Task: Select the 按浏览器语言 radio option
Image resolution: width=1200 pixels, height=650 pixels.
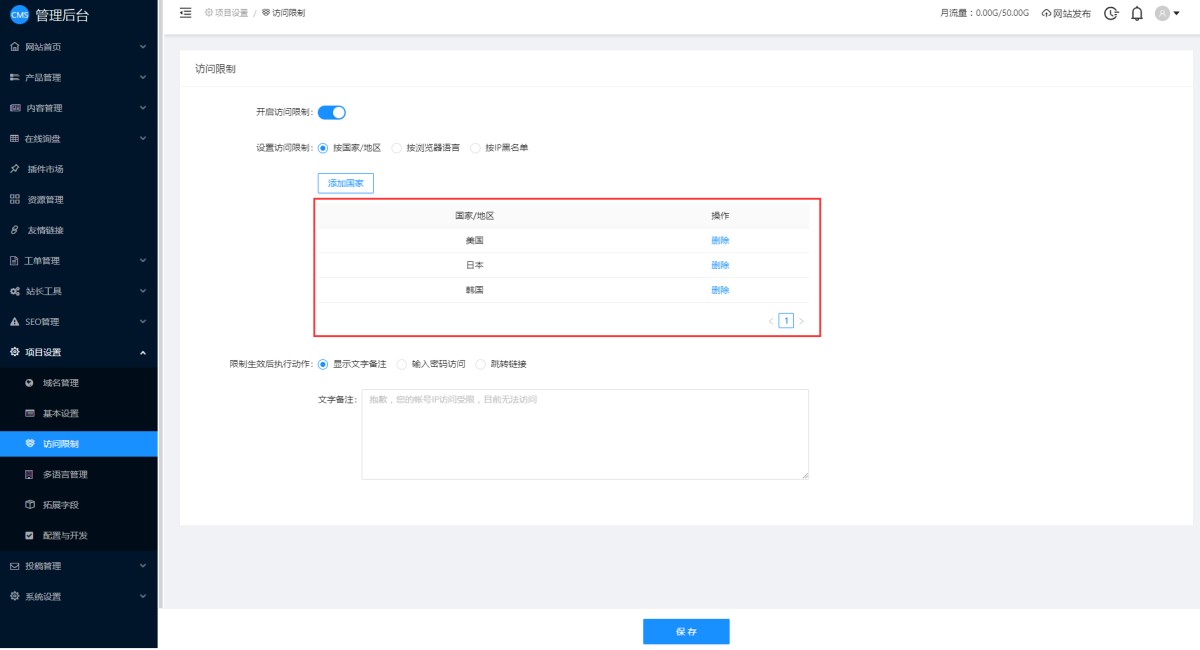Action: (397, 148)
